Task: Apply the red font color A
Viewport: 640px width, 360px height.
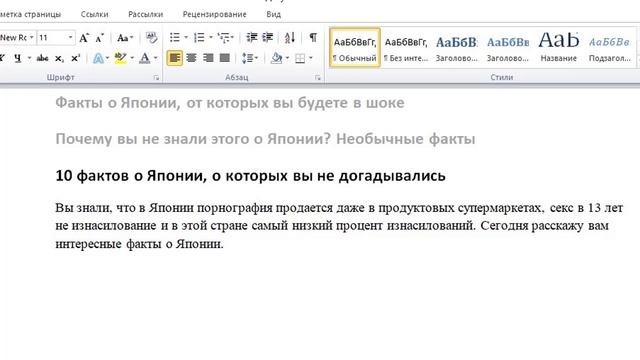Action: [144, 58]
